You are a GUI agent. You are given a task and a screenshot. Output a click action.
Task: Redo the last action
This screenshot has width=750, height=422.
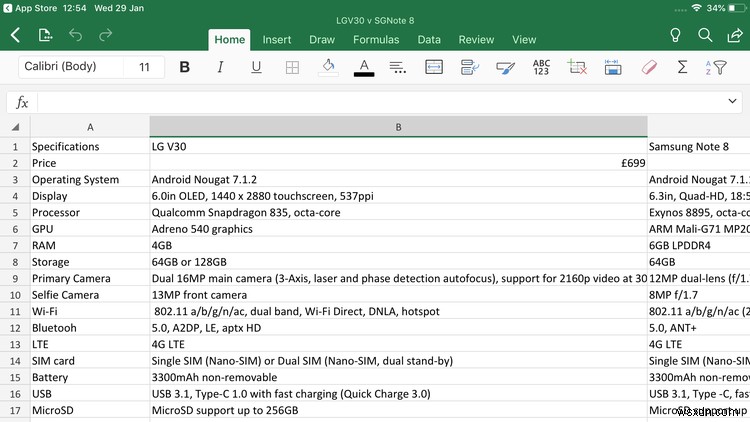click(105, 35)
